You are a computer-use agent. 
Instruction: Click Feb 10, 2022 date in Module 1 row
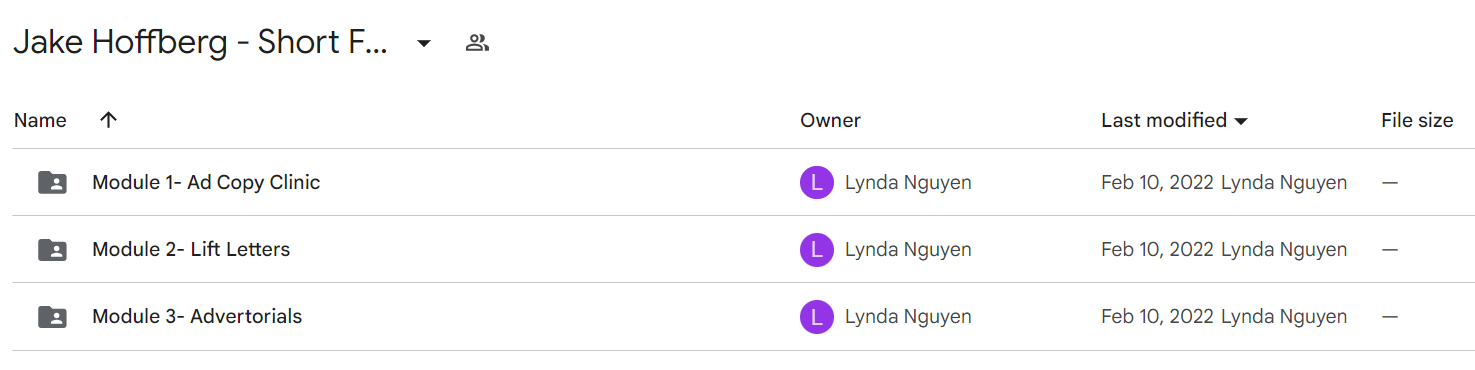coord(1157,183)
